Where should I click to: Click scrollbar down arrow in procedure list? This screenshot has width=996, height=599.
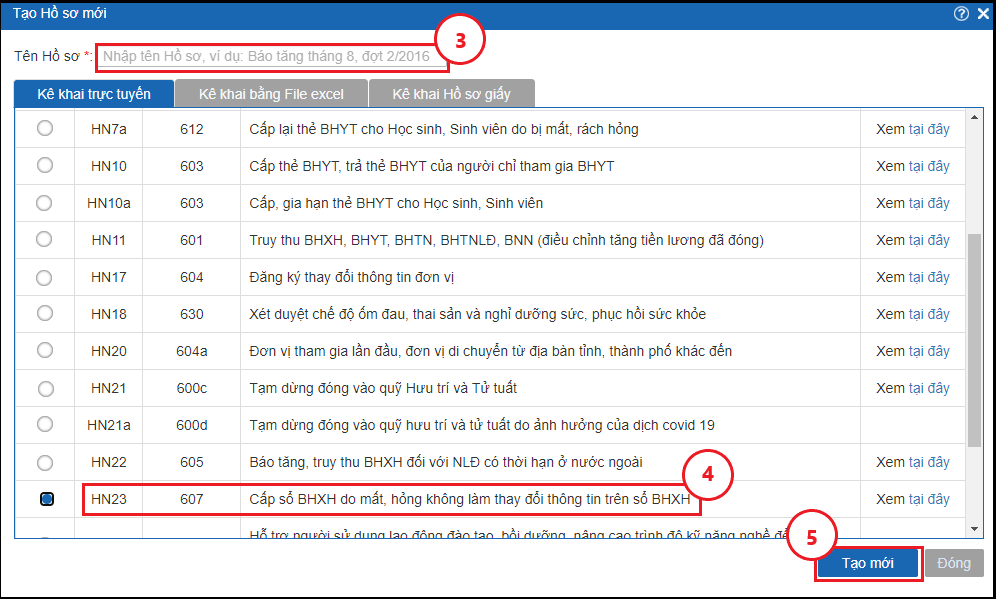975,528
